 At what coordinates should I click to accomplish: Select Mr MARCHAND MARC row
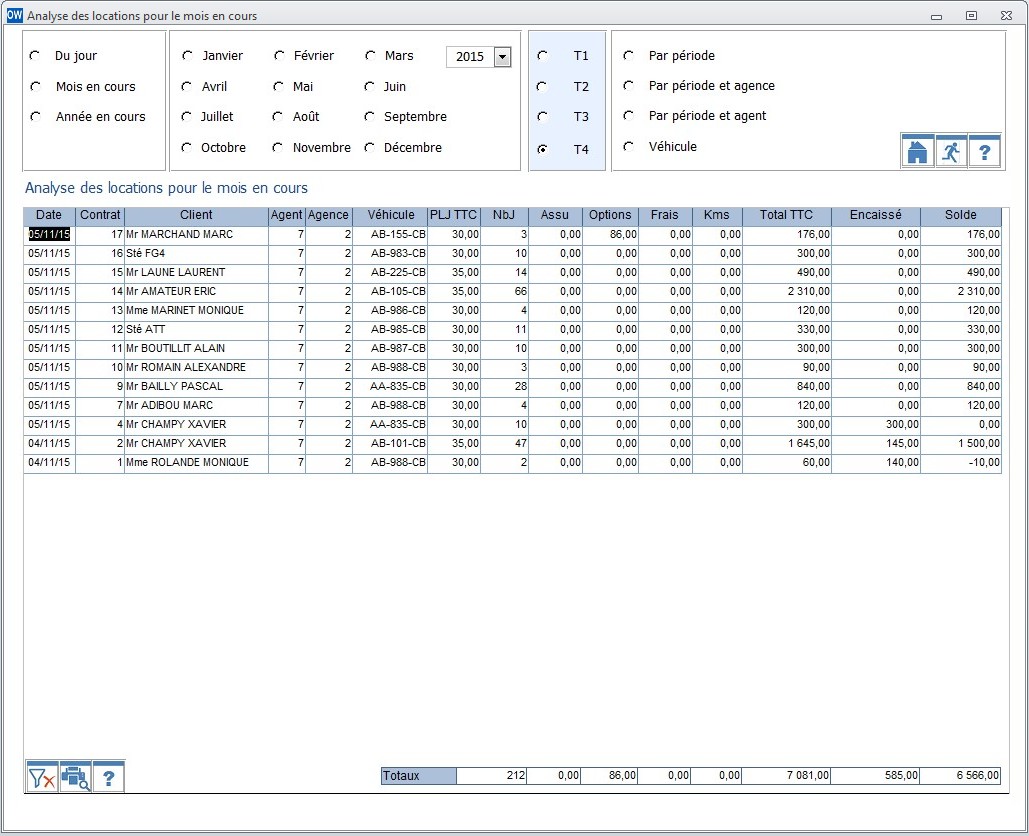[x=513, y=234]
